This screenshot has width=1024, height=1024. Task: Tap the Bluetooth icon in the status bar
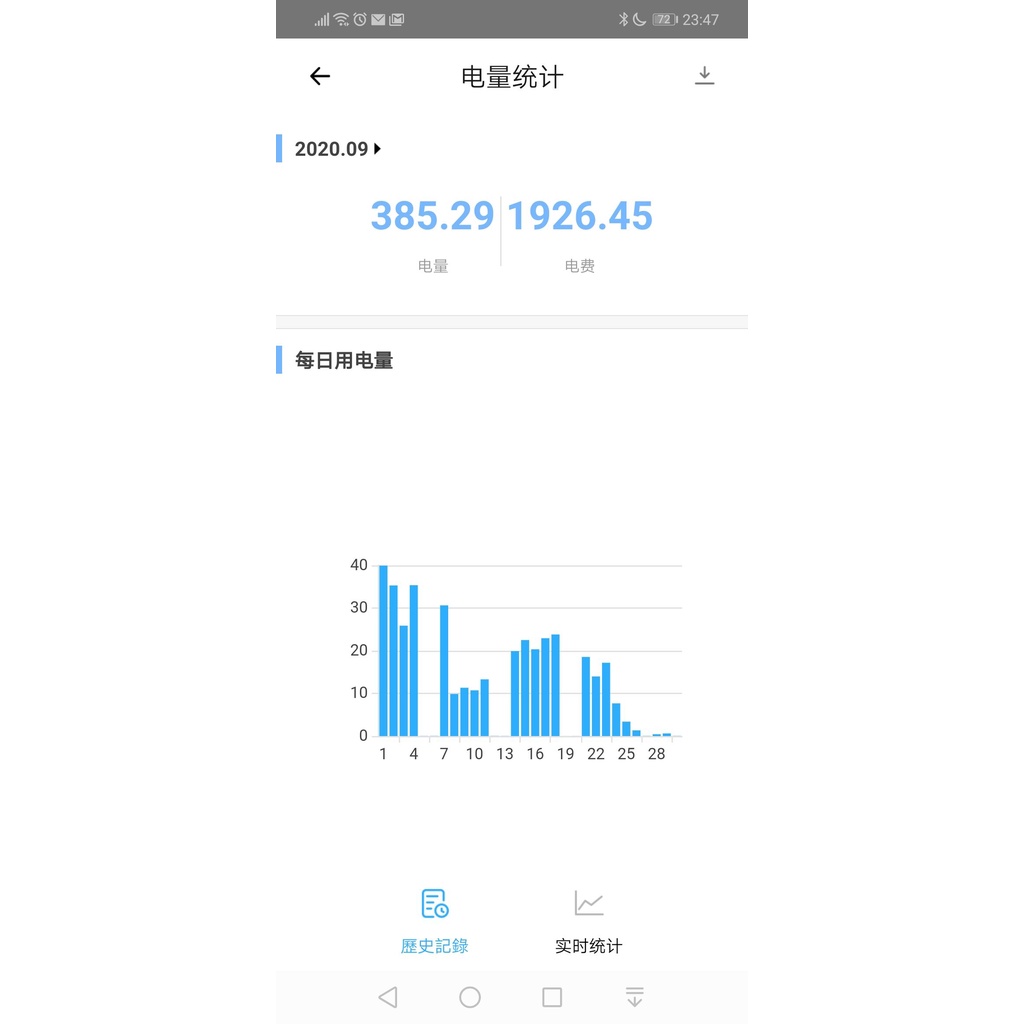(623, 19)
